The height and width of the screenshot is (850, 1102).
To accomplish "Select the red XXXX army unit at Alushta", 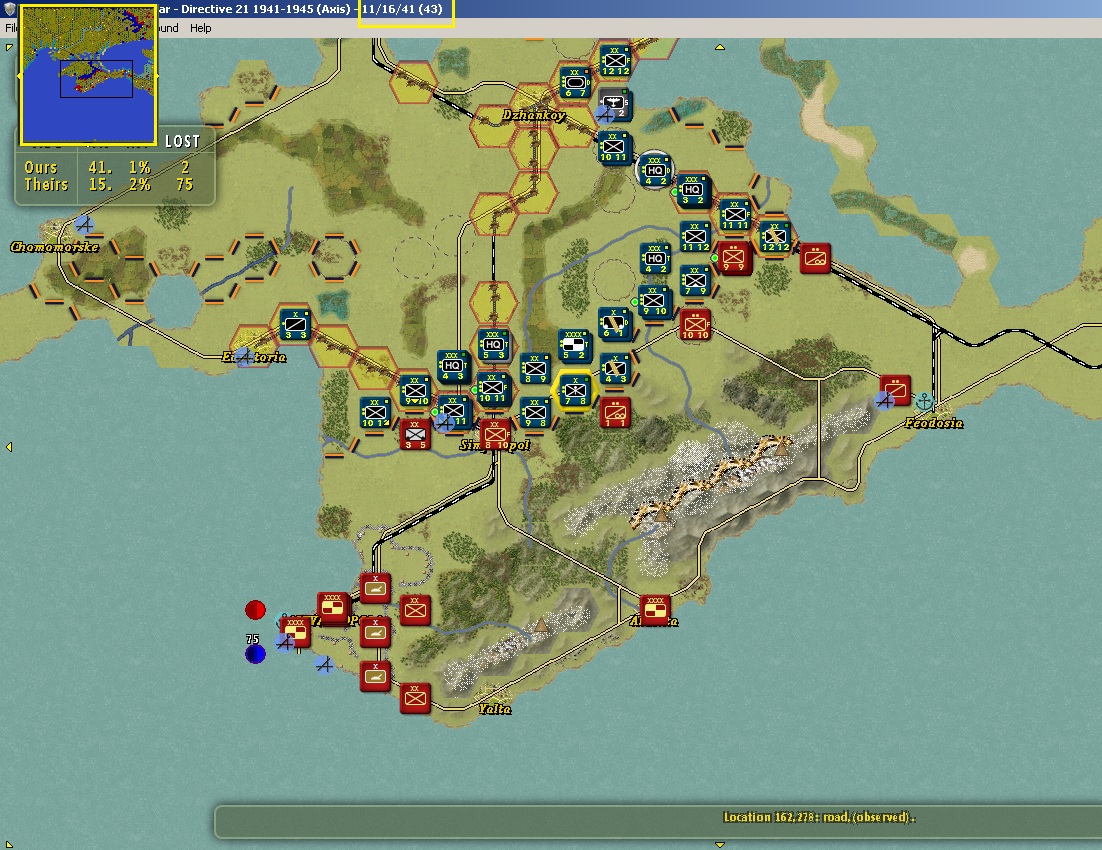I will (654, 610).
